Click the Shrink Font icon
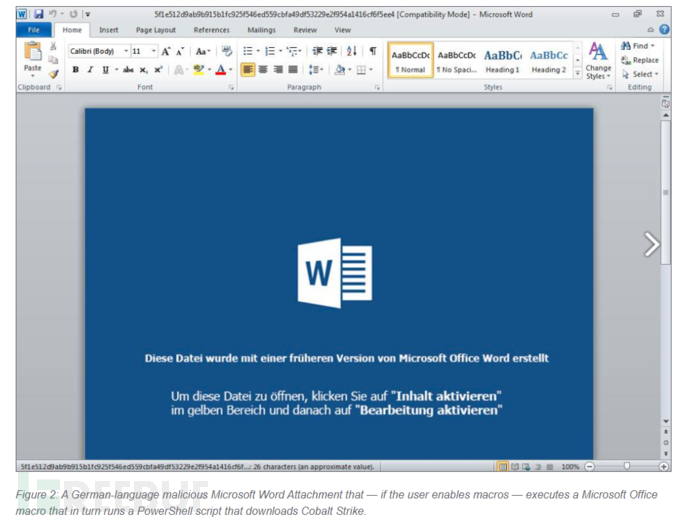Screen dimensions: 690x521 [x=180, y=51]
